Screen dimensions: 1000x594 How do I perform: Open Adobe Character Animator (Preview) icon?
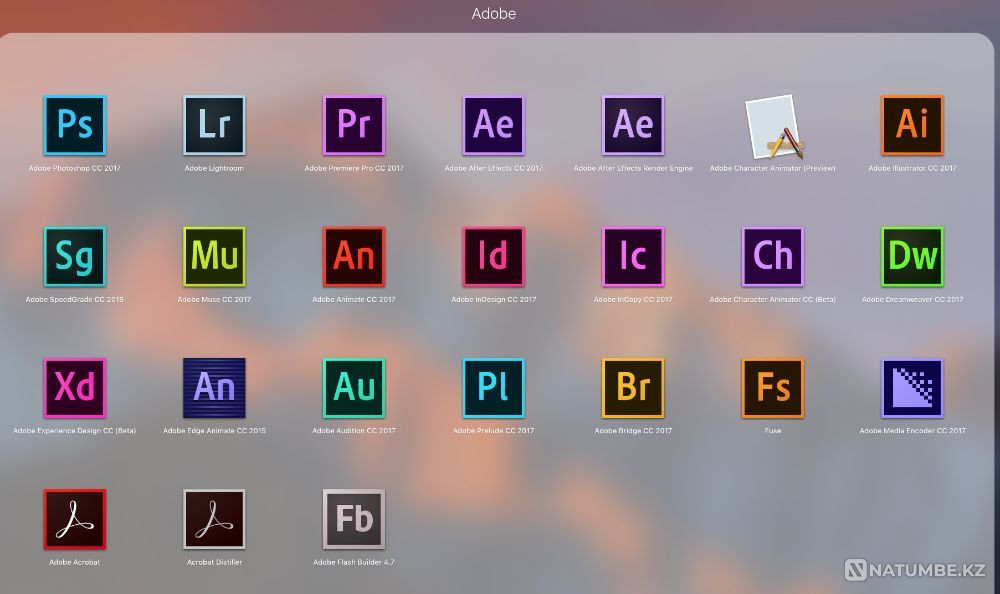tap(773, 126)
